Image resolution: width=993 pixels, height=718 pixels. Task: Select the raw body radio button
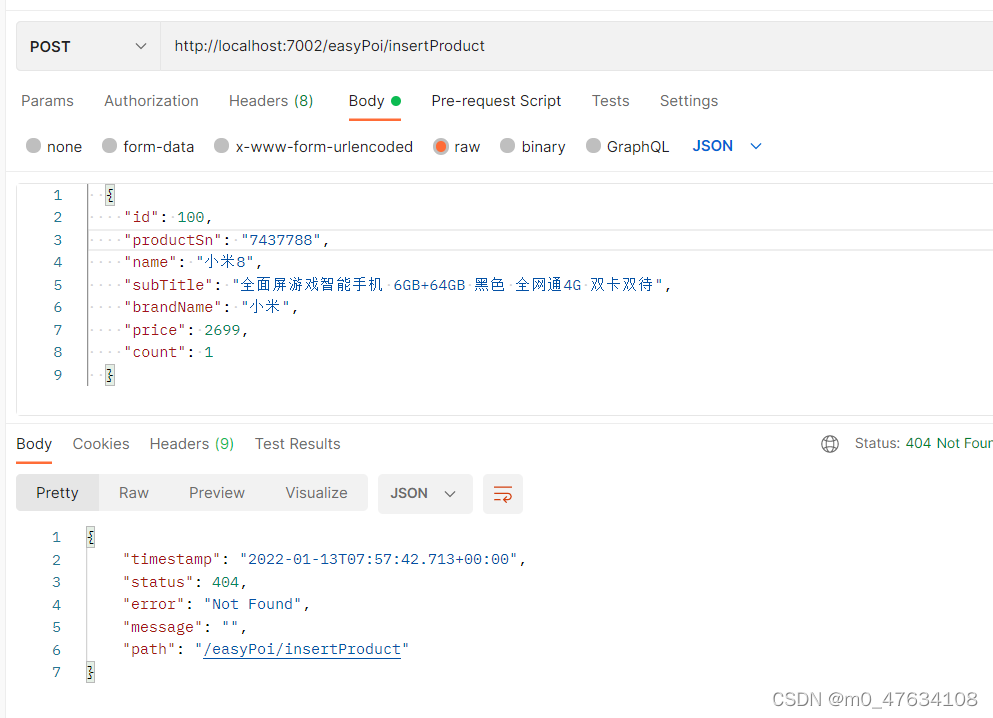tap(441, 146)
